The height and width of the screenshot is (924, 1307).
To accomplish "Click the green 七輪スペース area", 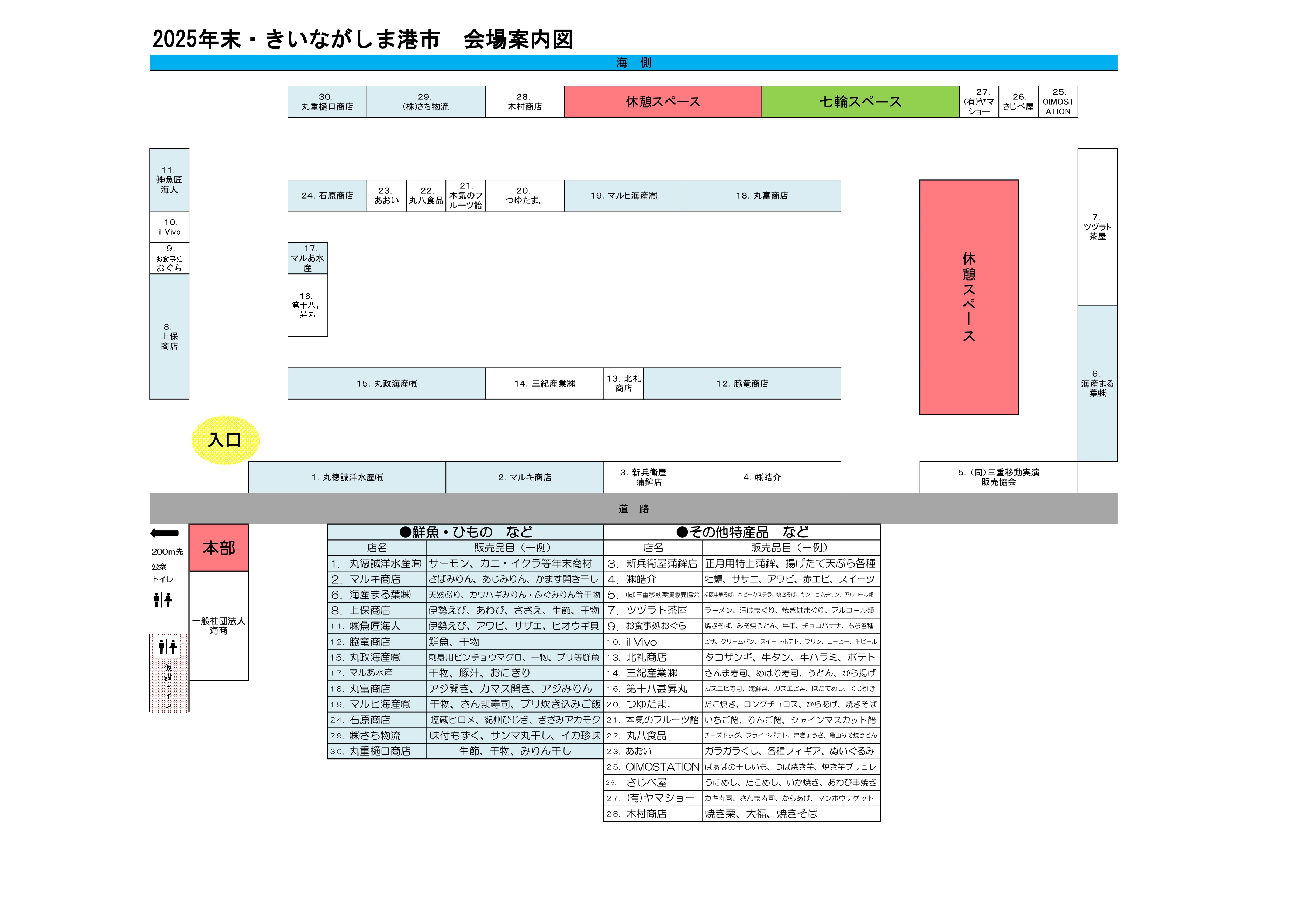I will click(860, 102).
